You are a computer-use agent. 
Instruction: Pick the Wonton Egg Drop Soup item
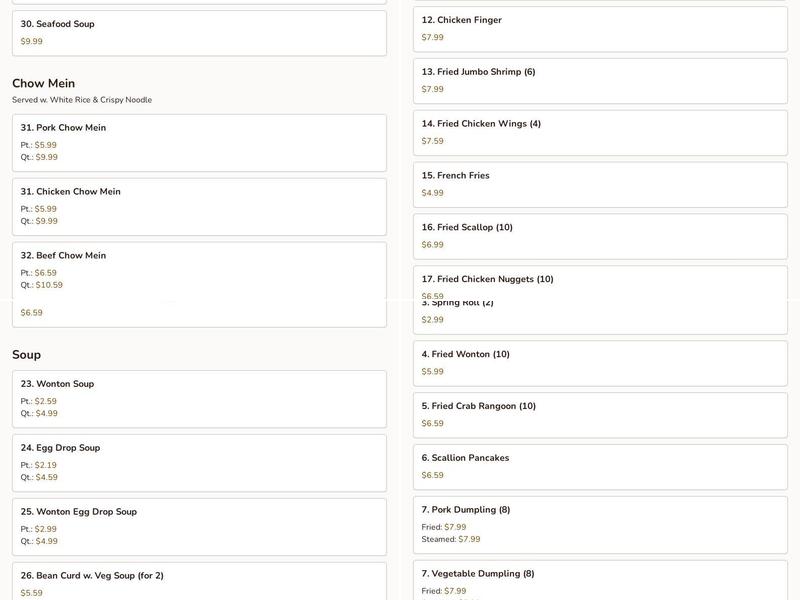[x=199, y=526]
